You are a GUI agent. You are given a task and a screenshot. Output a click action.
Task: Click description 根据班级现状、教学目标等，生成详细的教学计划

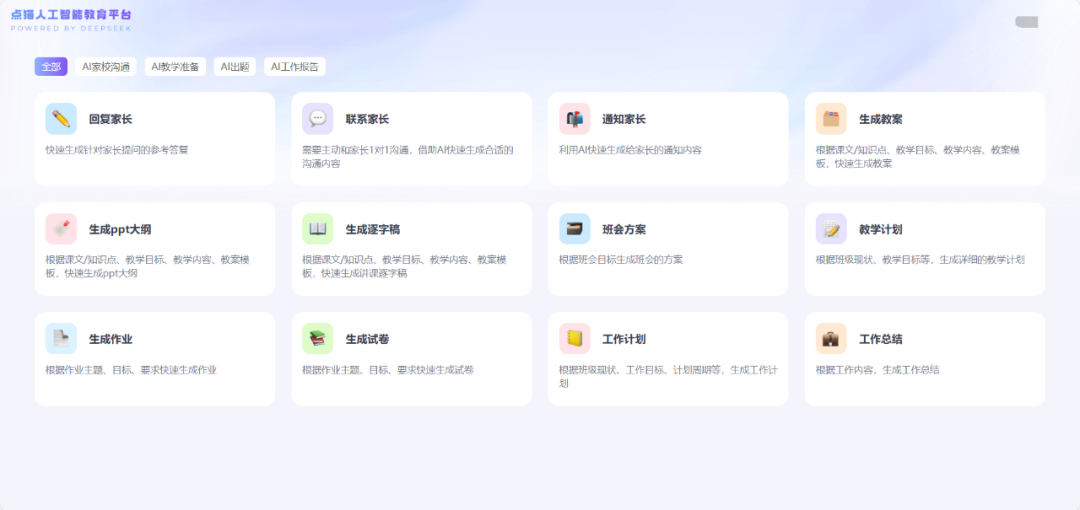coord(920,260)
